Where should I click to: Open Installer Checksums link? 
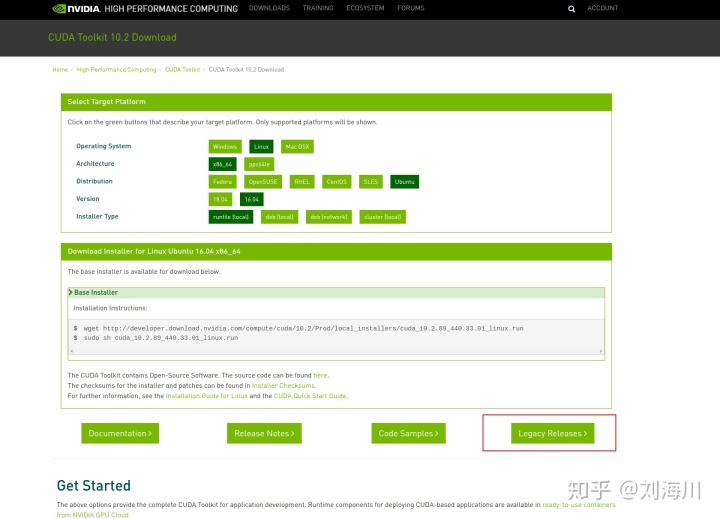click(x=283, y=385)
